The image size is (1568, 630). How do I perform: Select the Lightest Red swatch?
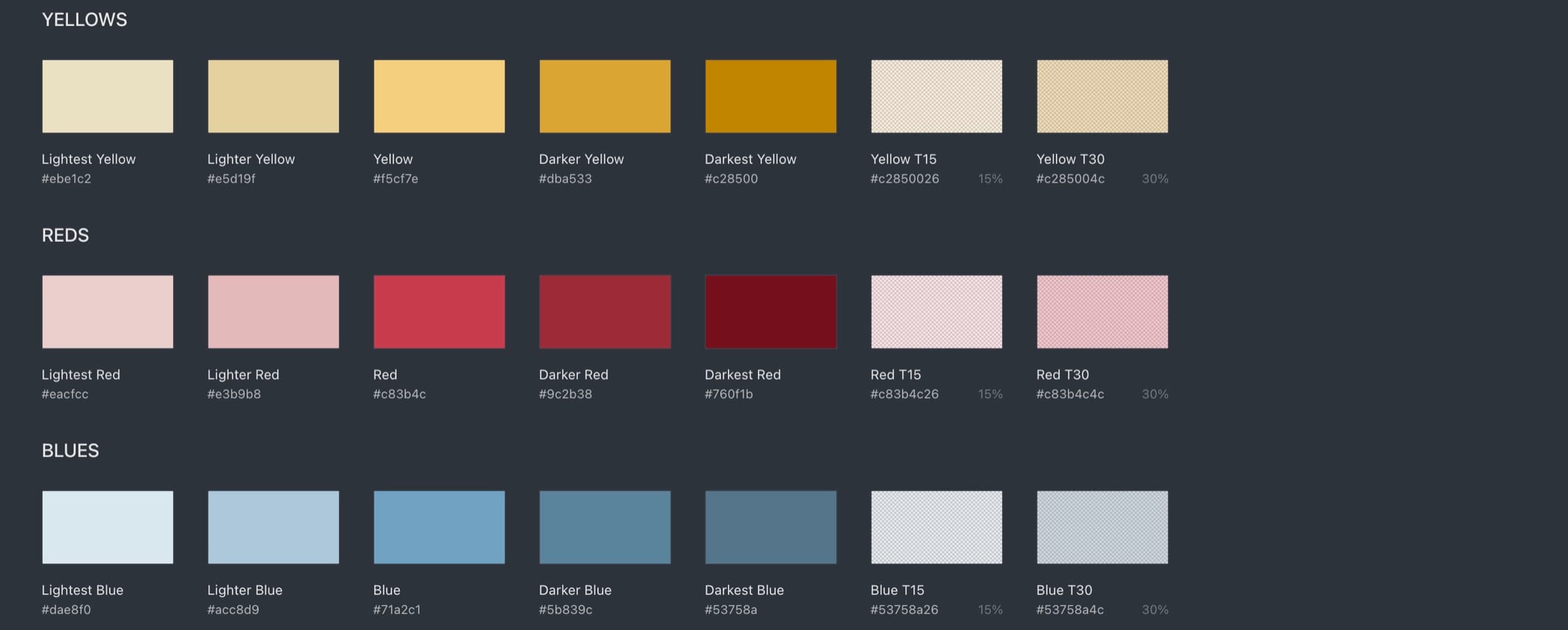point(108,312)
